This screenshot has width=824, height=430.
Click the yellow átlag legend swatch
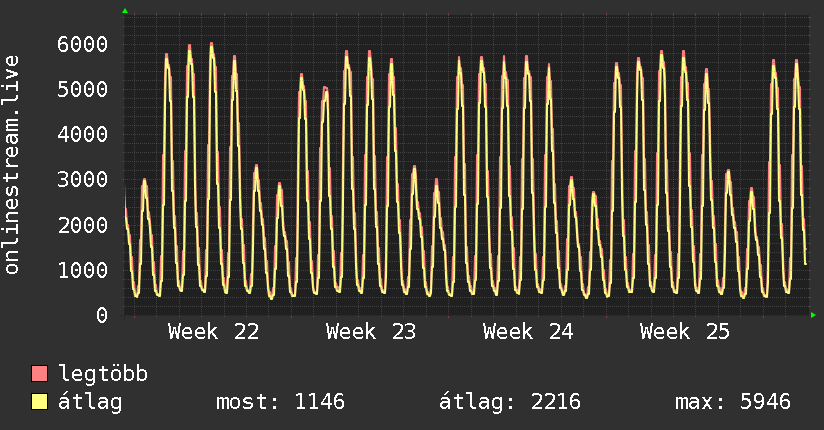(39, 401)
